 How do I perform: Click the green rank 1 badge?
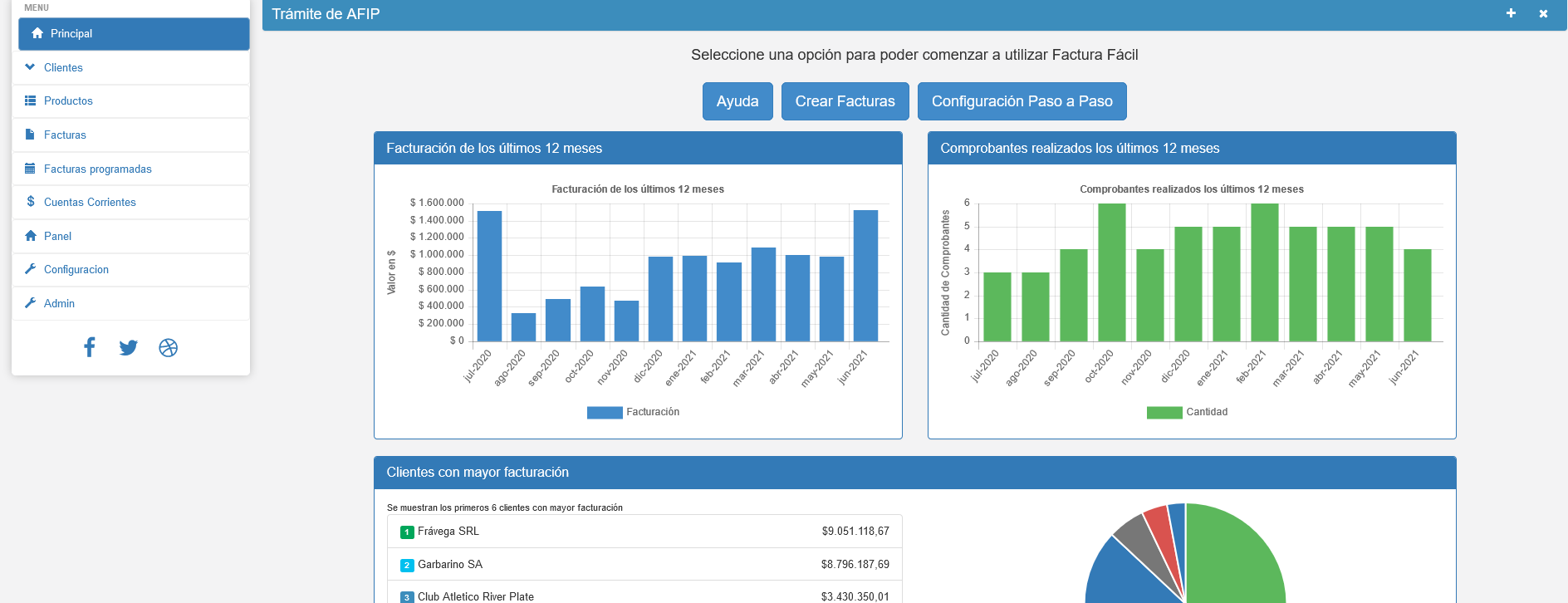pos(407,532)
